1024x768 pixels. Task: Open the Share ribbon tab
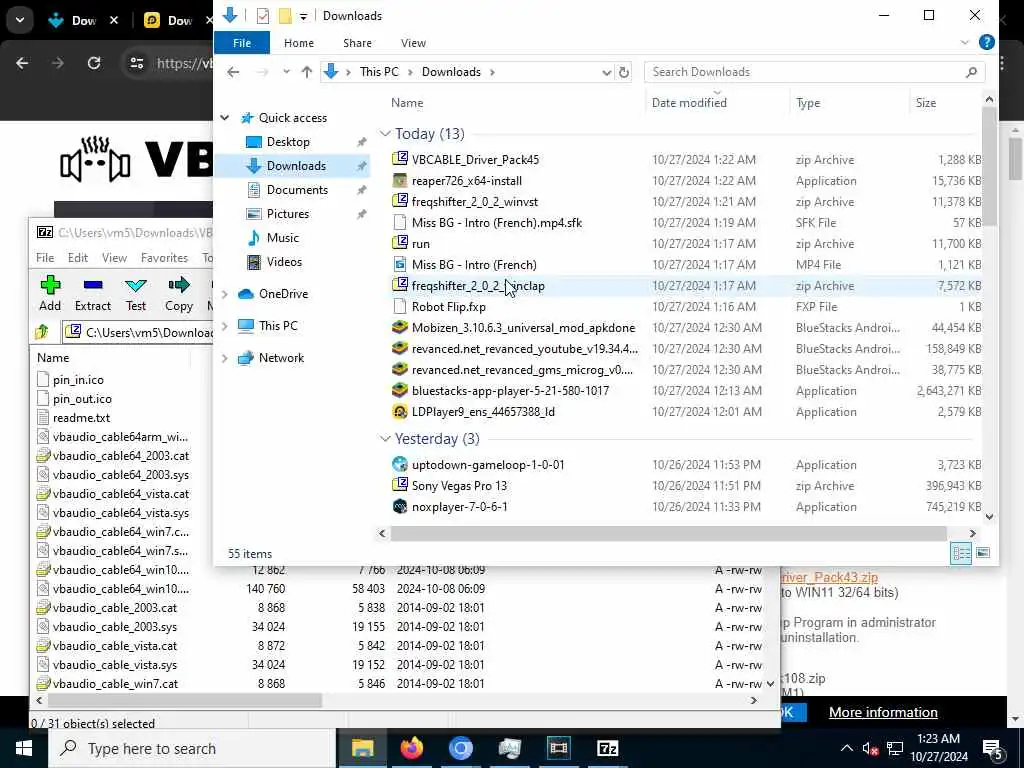click(357, 42)
